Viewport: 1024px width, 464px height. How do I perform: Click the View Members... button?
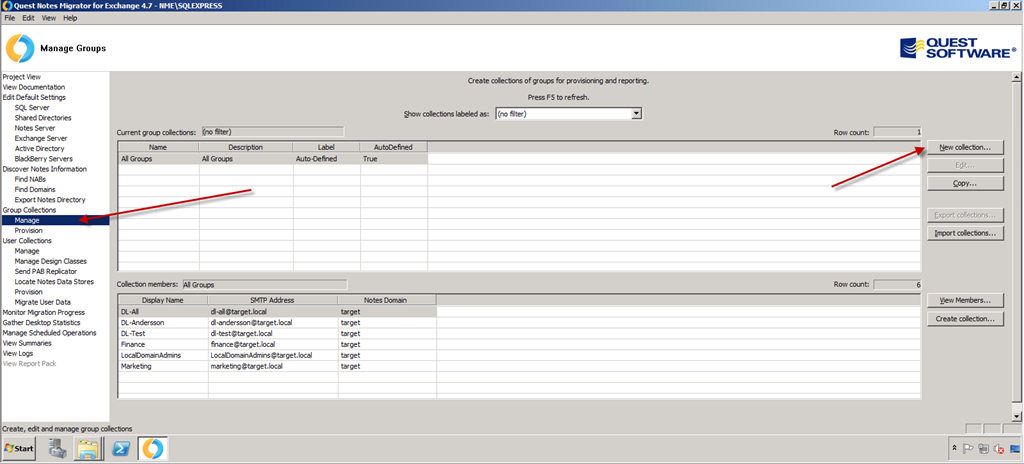coord(965,301)
